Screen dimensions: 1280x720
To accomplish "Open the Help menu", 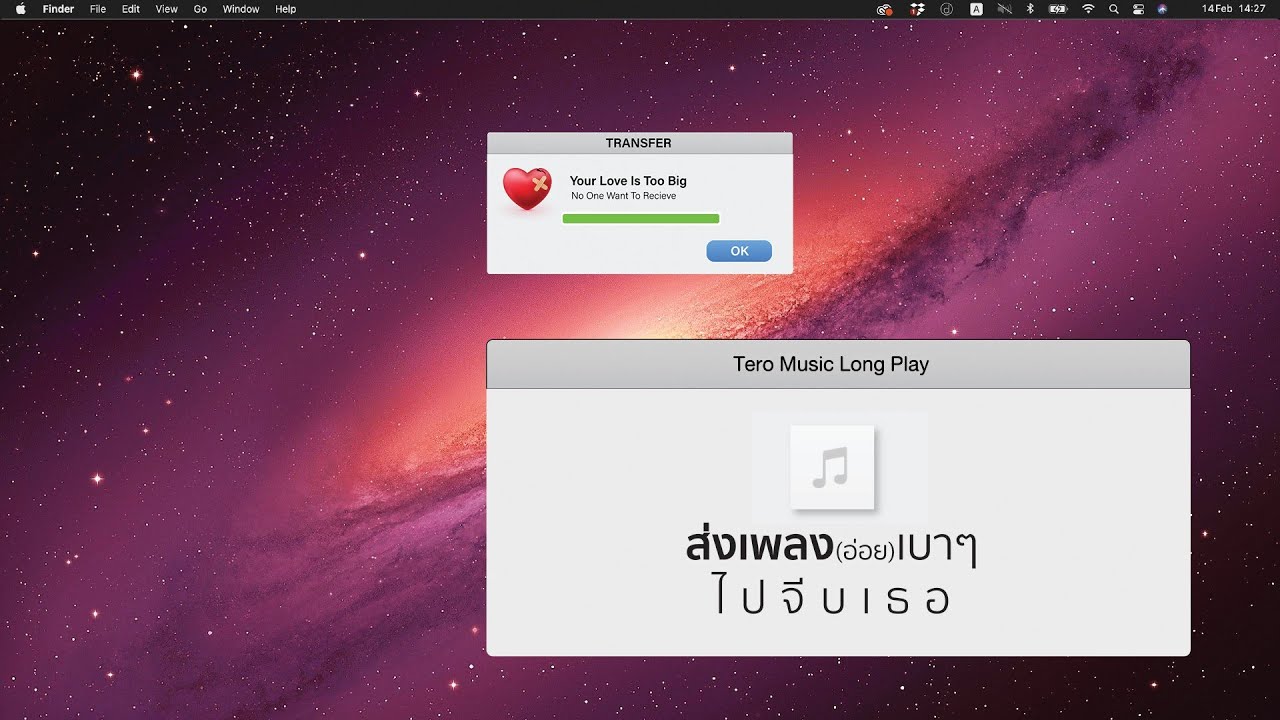I will (286, 9).
